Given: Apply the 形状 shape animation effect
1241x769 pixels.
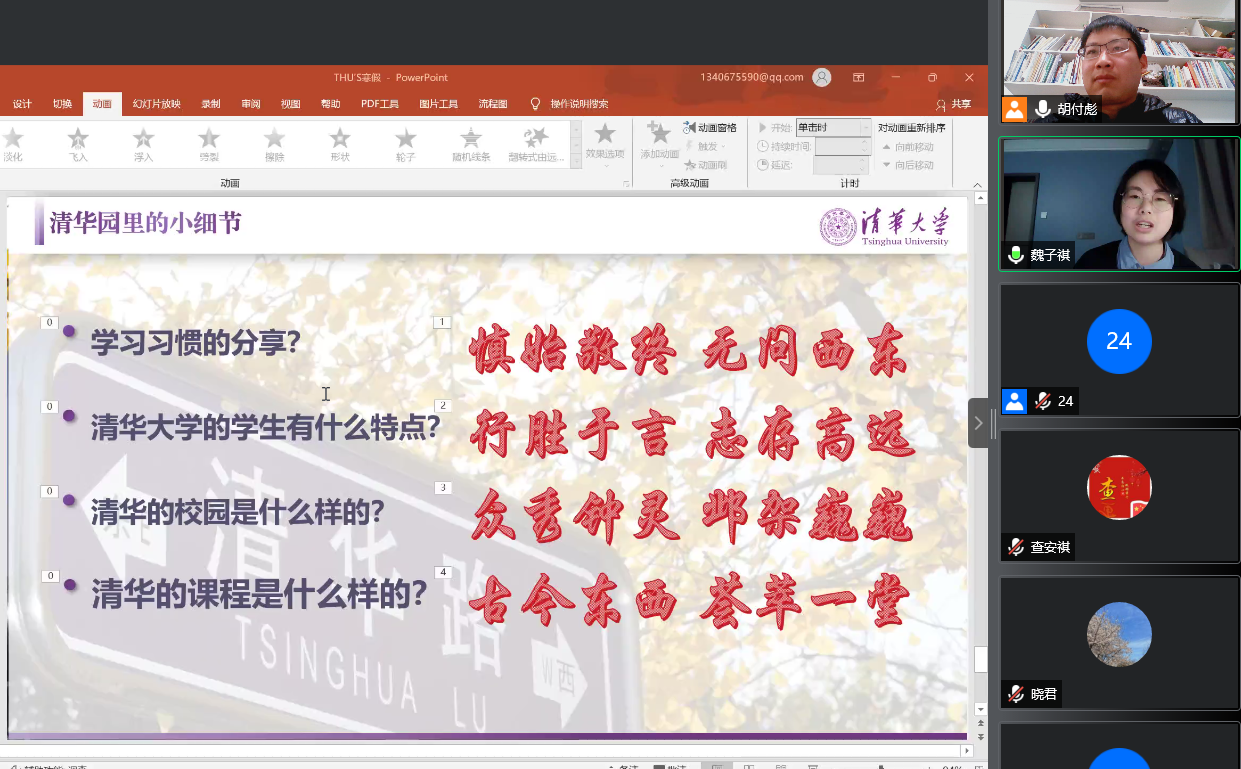Looking at the screenshot, I should (x=340, y=145).
